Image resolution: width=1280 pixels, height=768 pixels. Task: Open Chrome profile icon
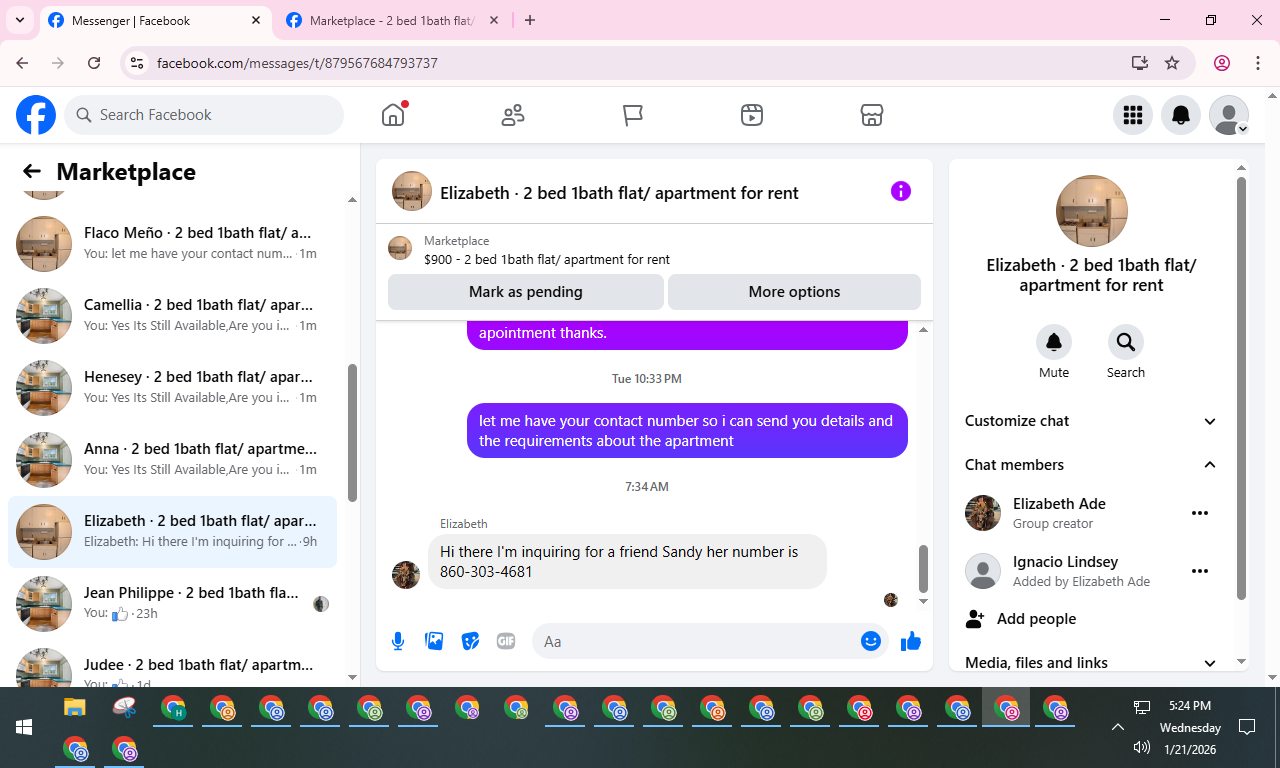click(x=1222, y=63)
